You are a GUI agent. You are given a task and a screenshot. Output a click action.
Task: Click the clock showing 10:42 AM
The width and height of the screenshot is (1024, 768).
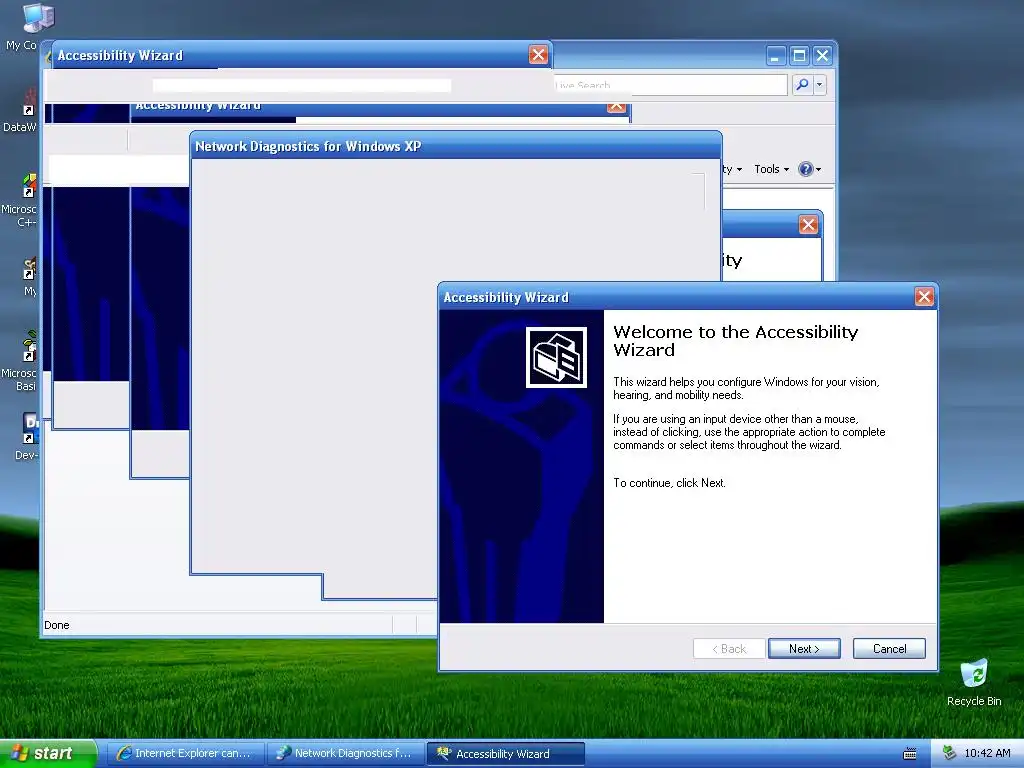[987, 753]
